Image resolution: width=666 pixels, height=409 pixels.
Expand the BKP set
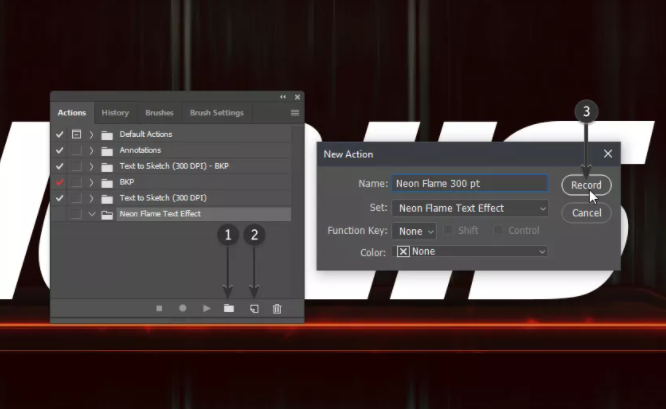coord(91,182)
